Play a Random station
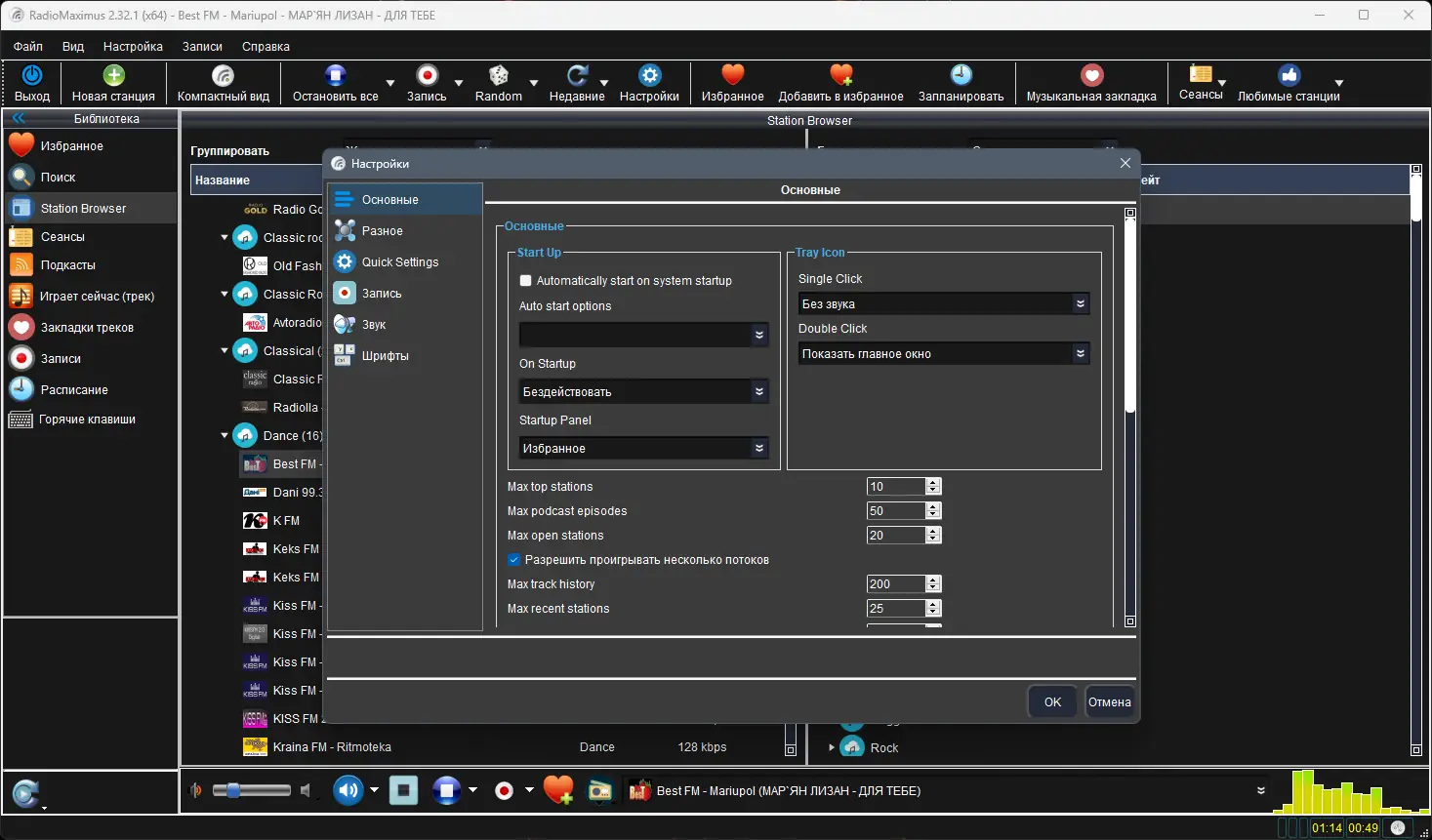The height and width of the screenshot is (840, 1432). [499, 83]
